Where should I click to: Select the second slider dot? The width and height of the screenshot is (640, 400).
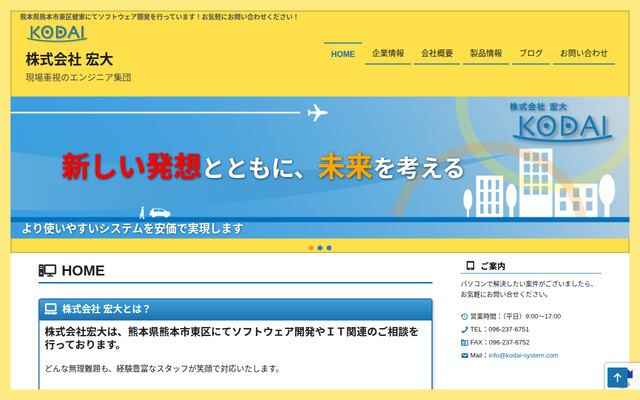[320, 248]
